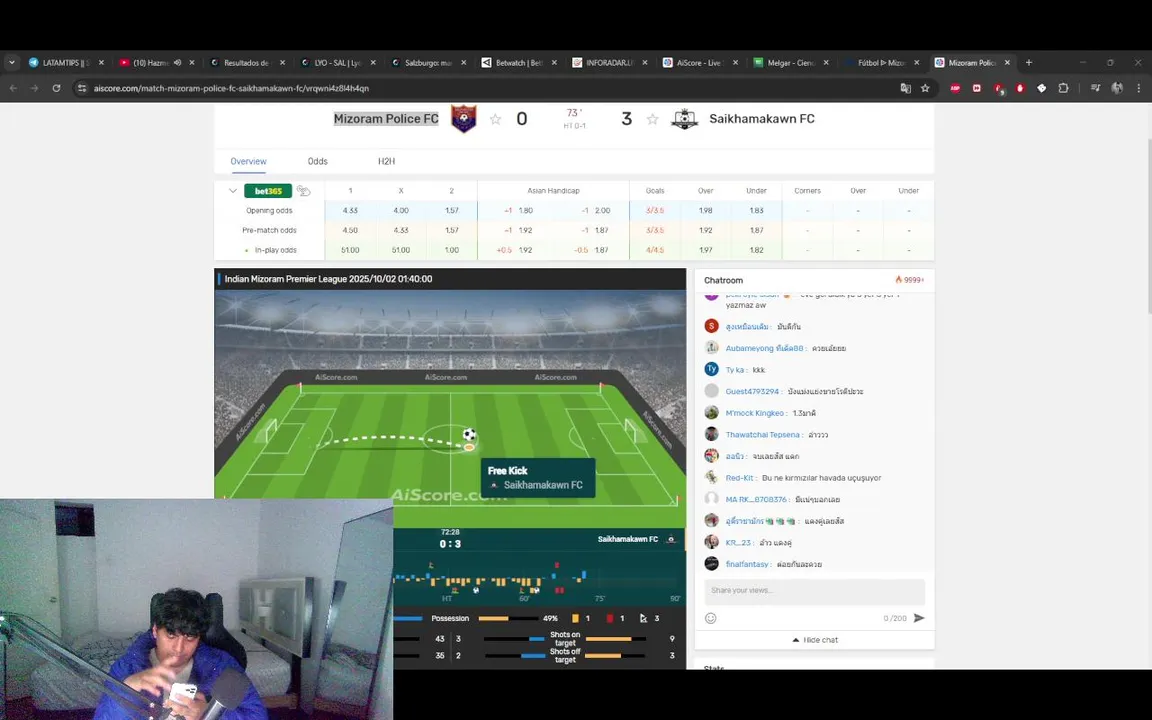Viewport: 1152px width, 720px height.
Task: Open a new browser tab
Action: (x=1029, y=62)
